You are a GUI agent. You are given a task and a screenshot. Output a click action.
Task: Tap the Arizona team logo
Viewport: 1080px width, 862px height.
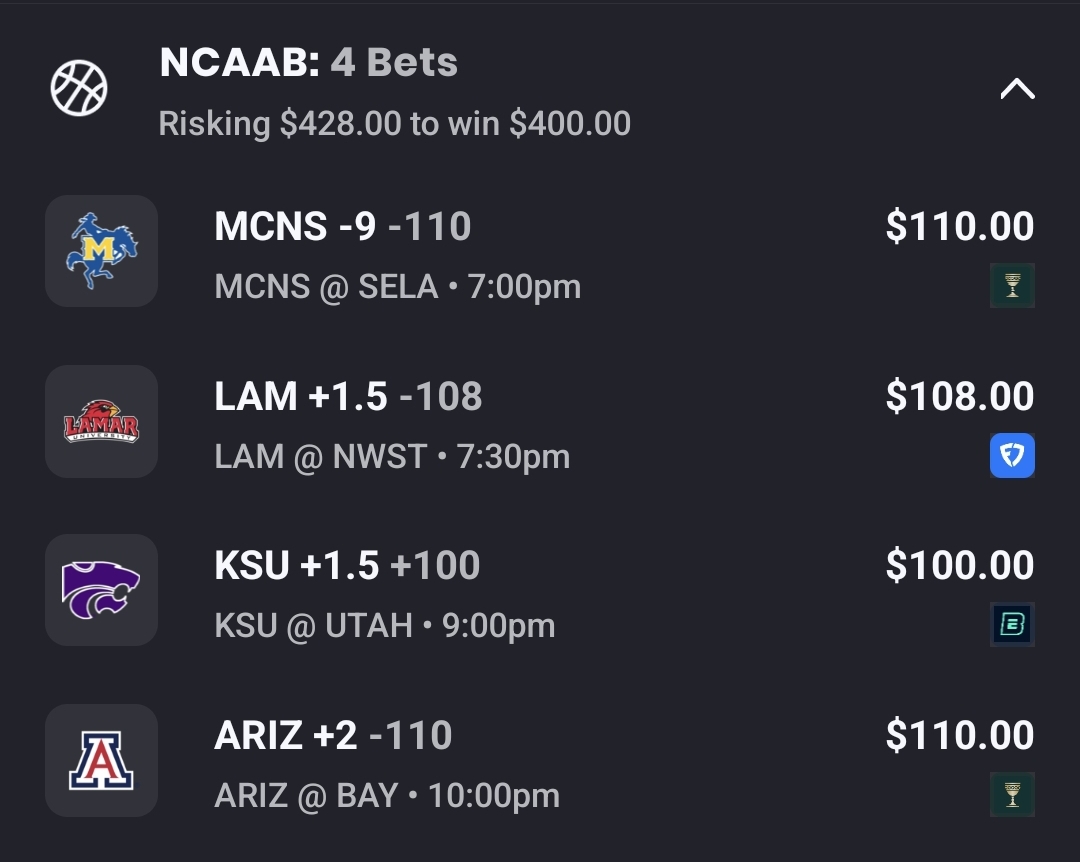102,760
